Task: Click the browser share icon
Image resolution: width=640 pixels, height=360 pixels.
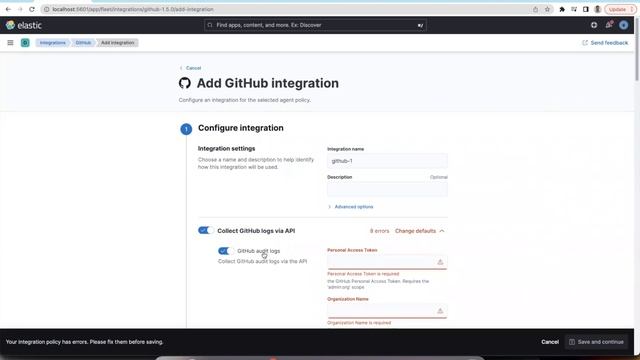Action: [535, 9]
